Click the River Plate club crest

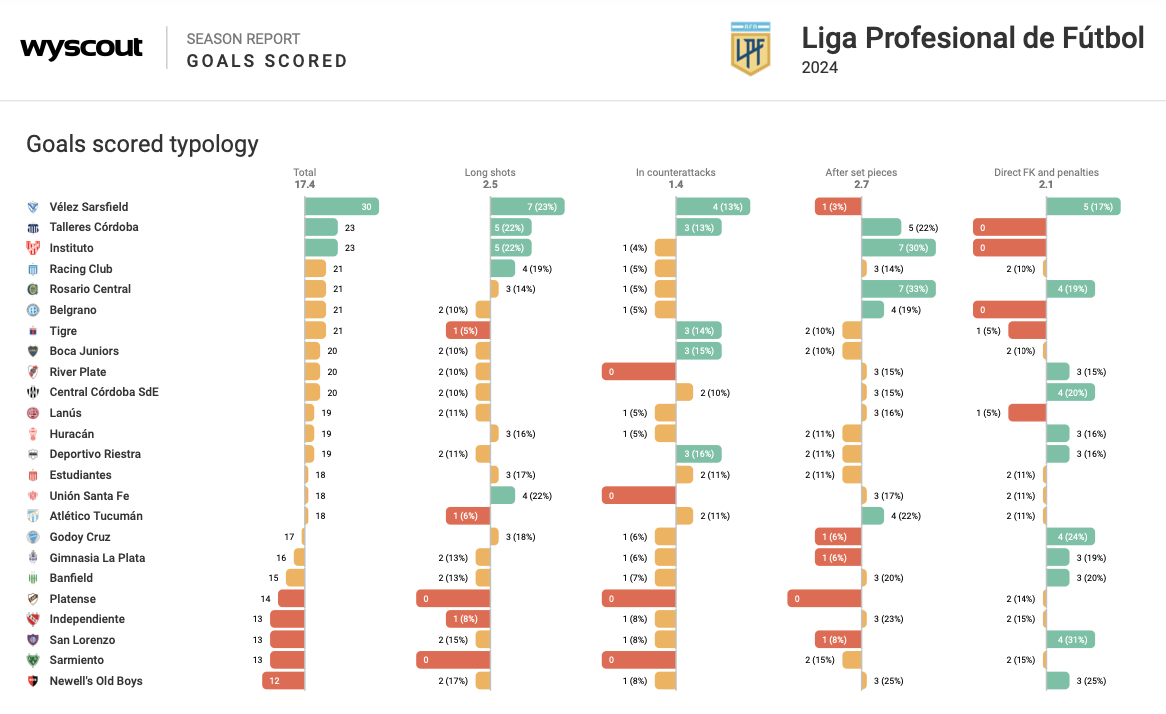point(33,372)
